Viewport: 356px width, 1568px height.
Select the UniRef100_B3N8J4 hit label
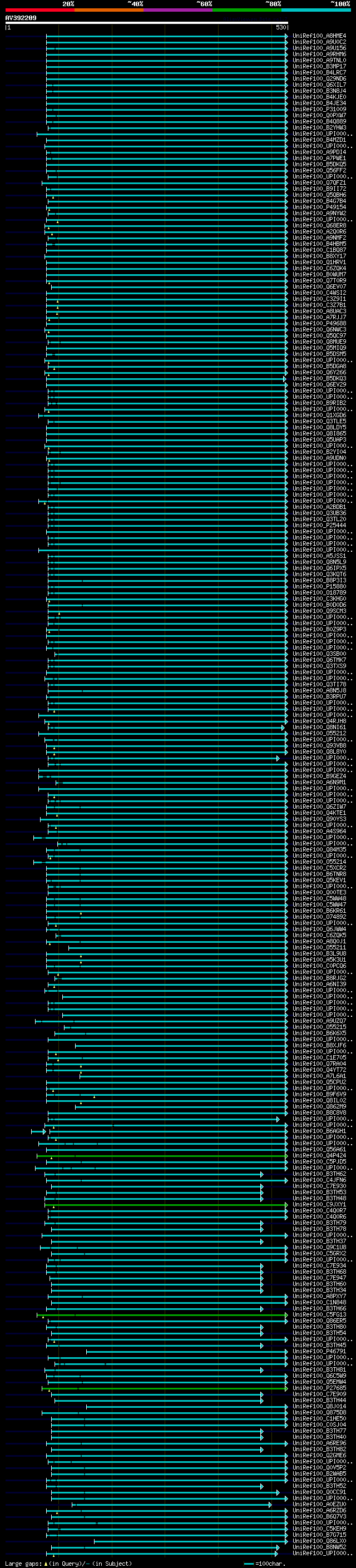319,91
